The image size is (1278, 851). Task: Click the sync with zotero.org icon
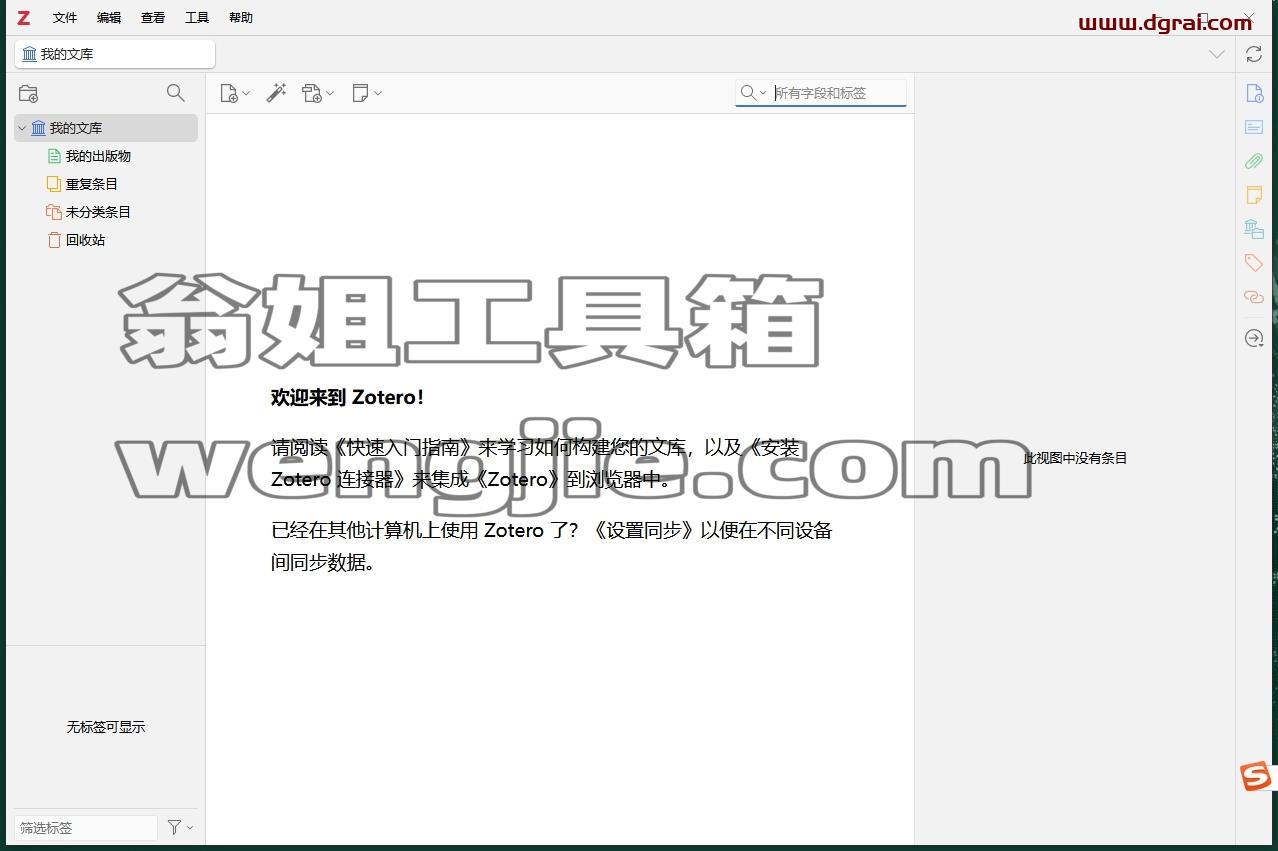click(1254, 54)
